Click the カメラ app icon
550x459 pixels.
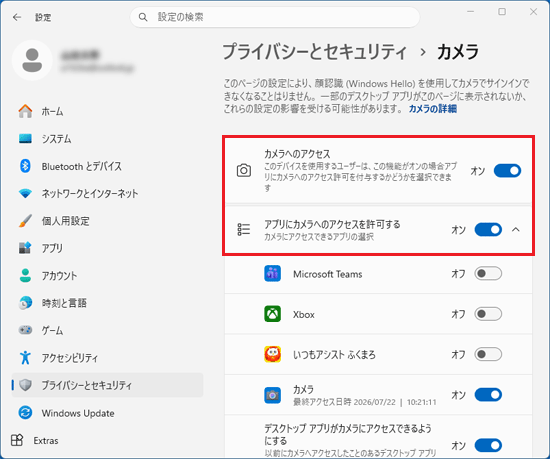(x=273, y=395)
